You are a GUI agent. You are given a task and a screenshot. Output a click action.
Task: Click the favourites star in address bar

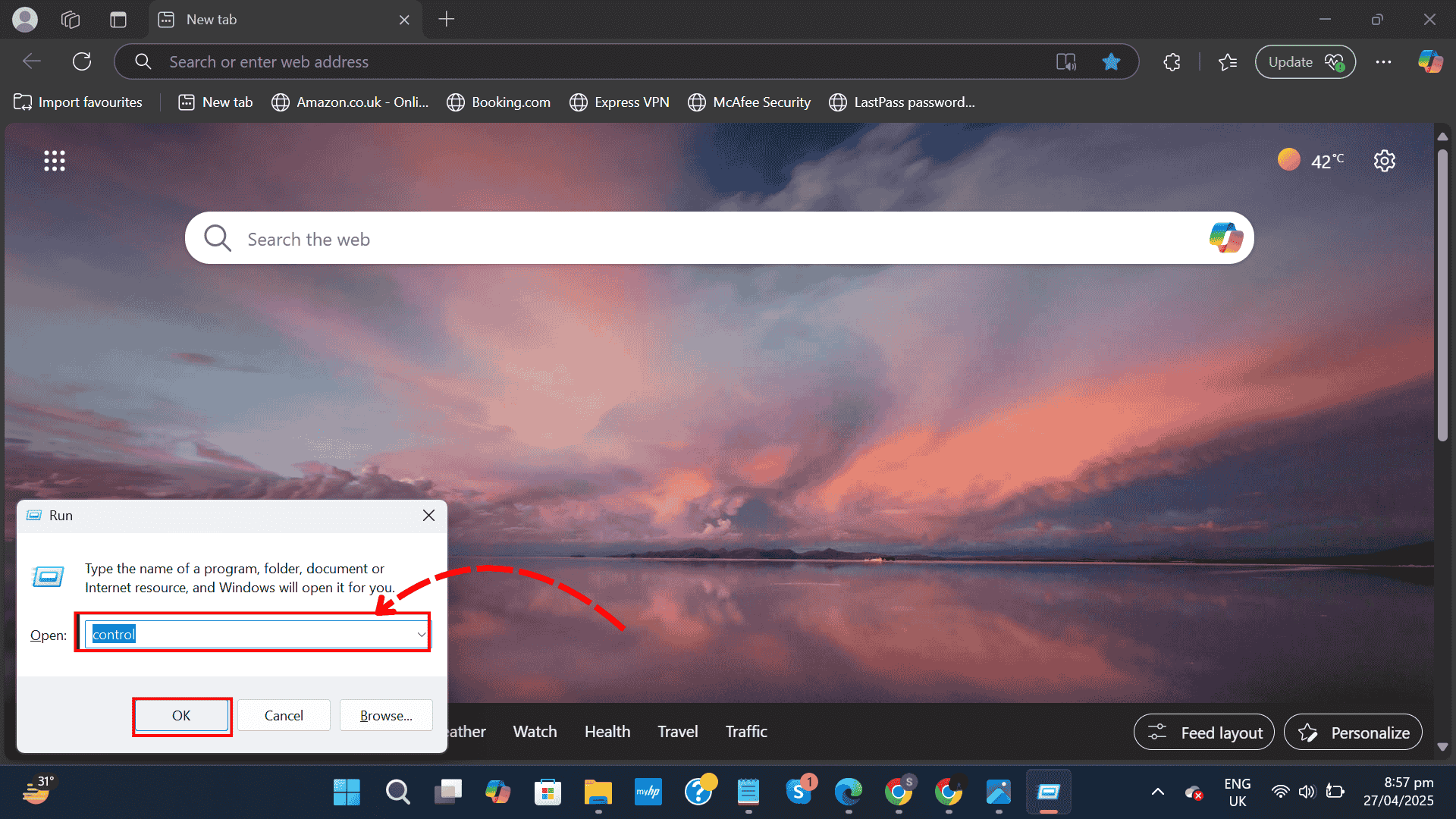1111,62
